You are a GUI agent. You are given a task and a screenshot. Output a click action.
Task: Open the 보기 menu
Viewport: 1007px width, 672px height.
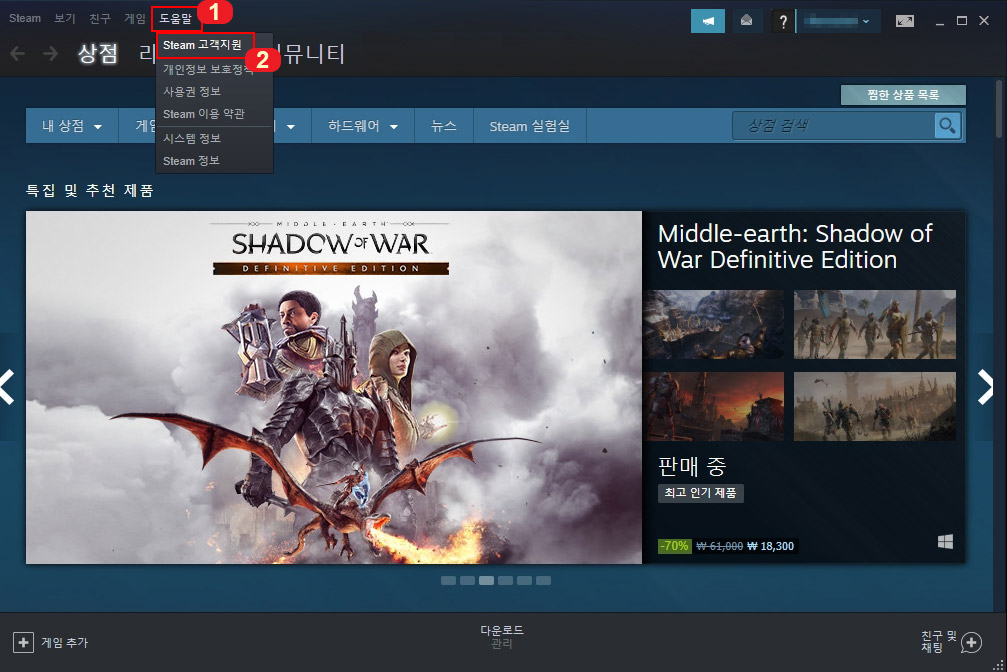pos(65,19)
